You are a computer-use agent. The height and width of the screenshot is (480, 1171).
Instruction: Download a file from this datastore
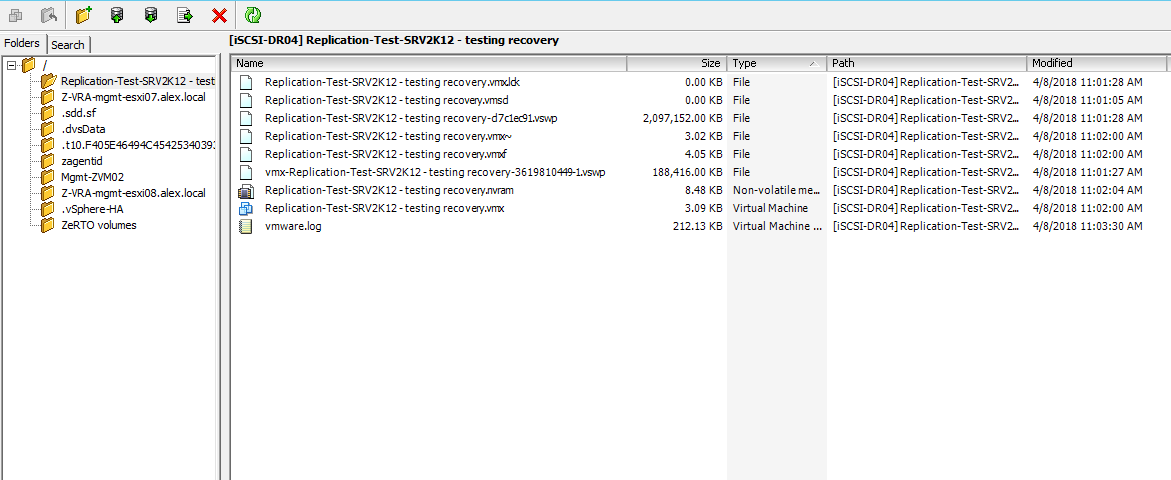[x=151, y=14]
